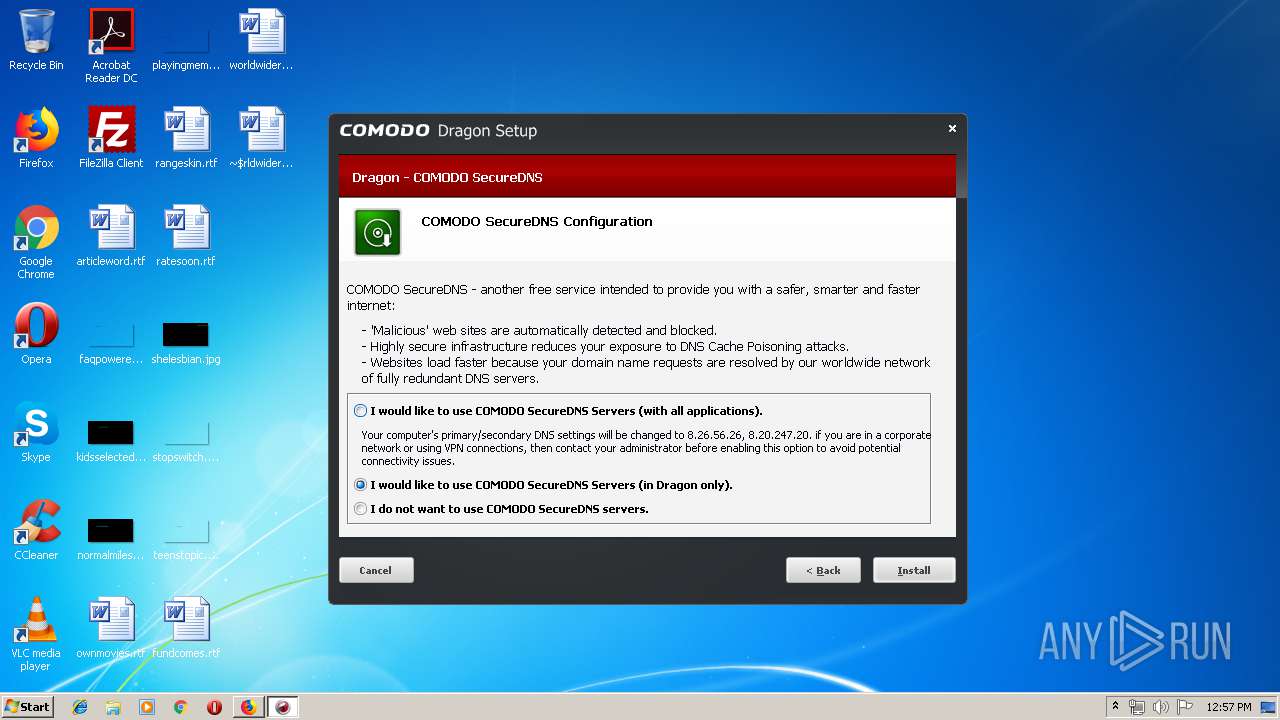This screenshot has height=720, width=1280.
Task: Launch CCleaner desktop shortcut
Action: (x=36, y=530)
